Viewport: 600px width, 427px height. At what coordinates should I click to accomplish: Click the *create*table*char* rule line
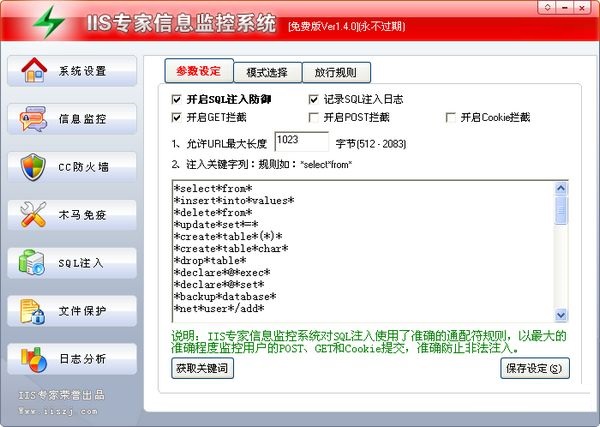click(x=231, y=249)
